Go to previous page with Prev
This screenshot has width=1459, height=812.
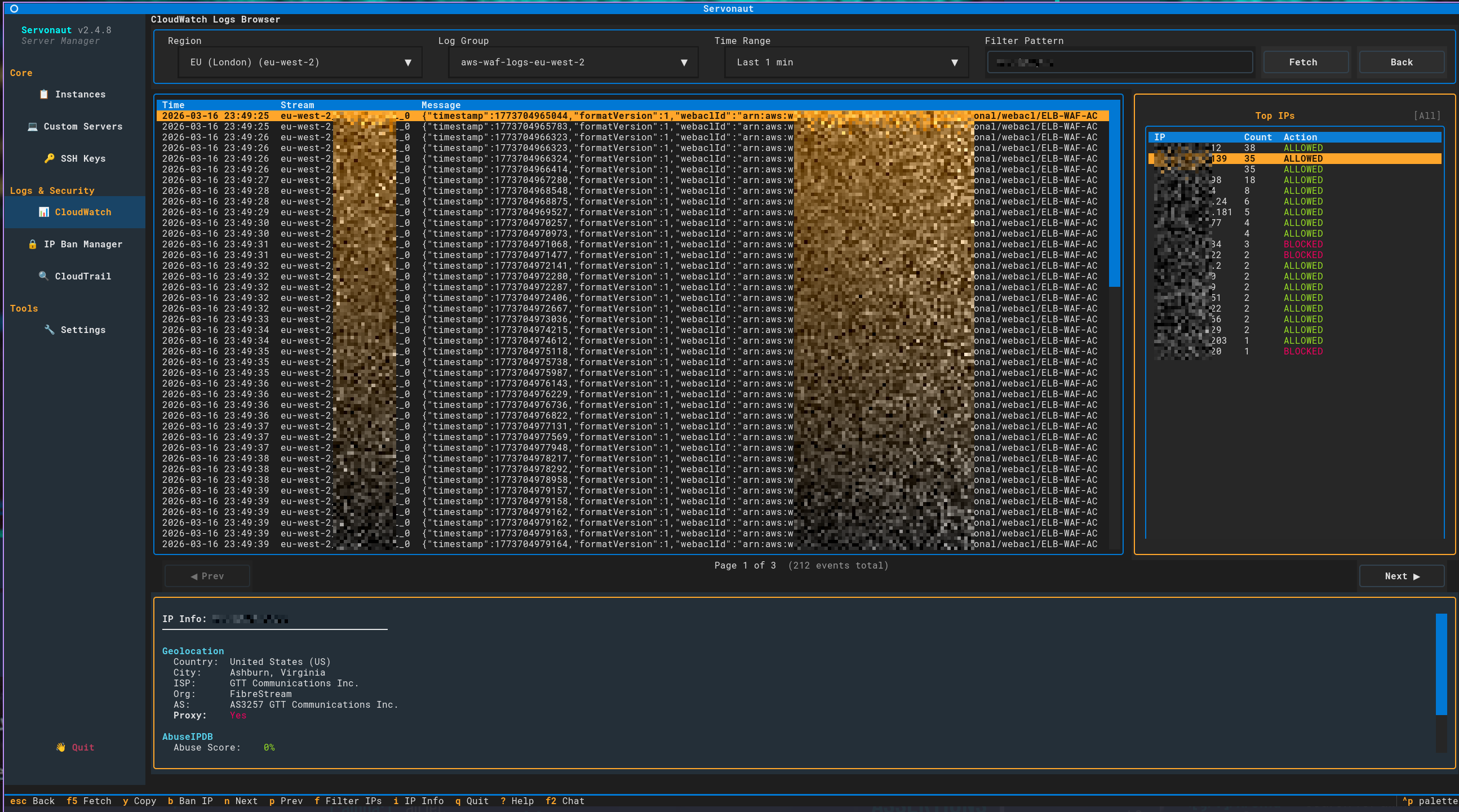207,576
